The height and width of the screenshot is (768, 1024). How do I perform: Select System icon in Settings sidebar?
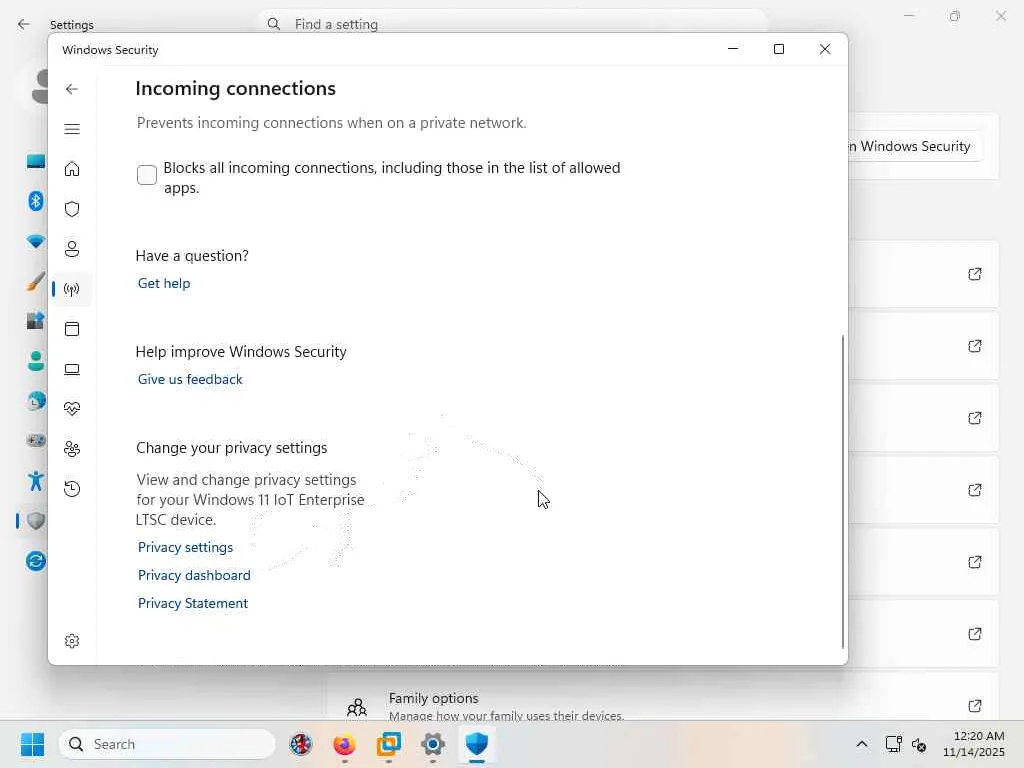click(x=36, y=161)
